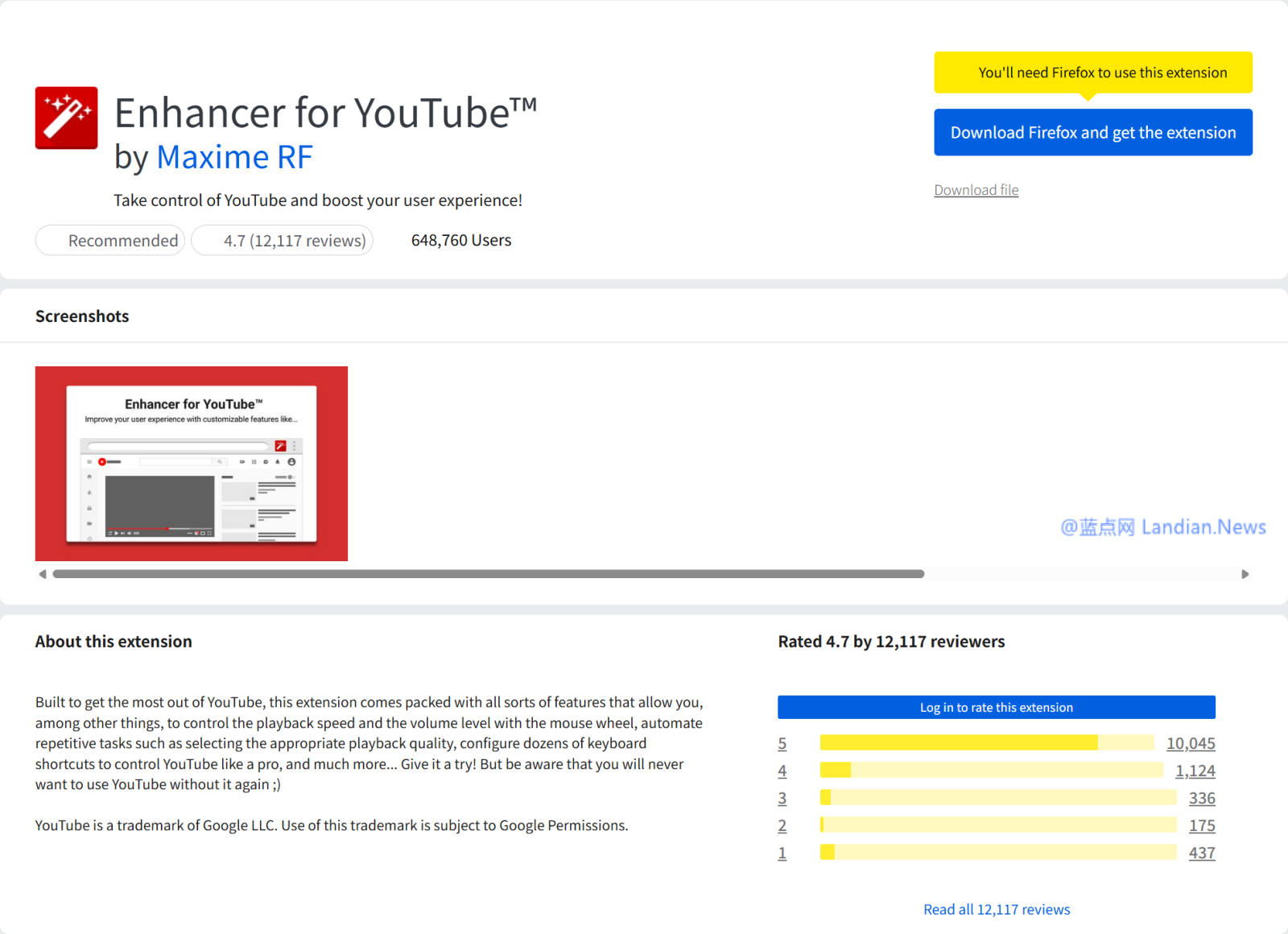This screenshot has width=1288, height=934.
Task: Open the 437 one-star review count
Action: click(x=1201, y=853)
